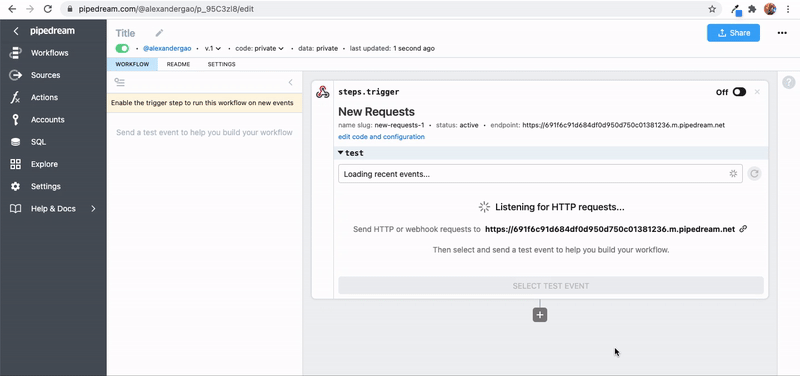Screen dimensions: 800x376
Task: Click the browser address bar
Action: [390, 9]
